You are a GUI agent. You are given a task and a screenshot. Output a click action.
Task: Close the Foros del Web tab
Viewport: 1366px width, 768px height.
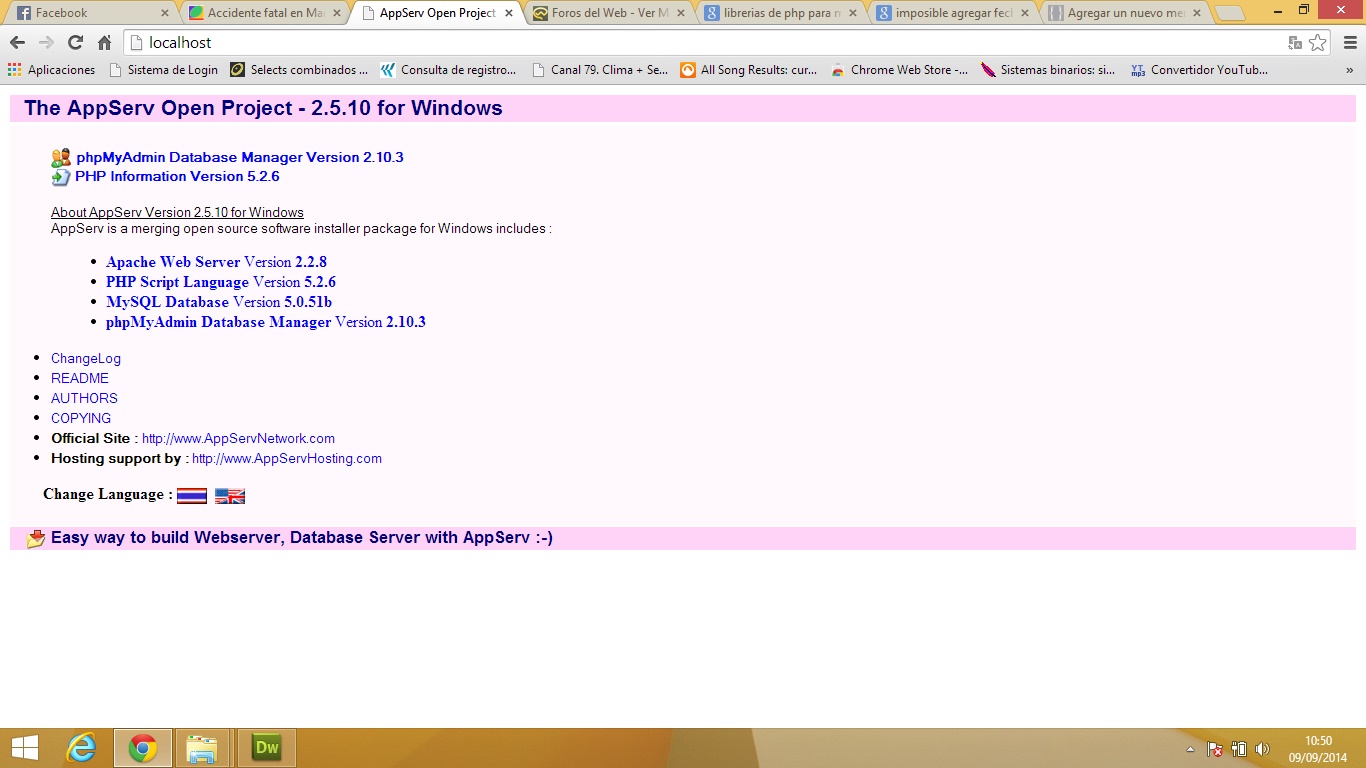tap(681, 13)
